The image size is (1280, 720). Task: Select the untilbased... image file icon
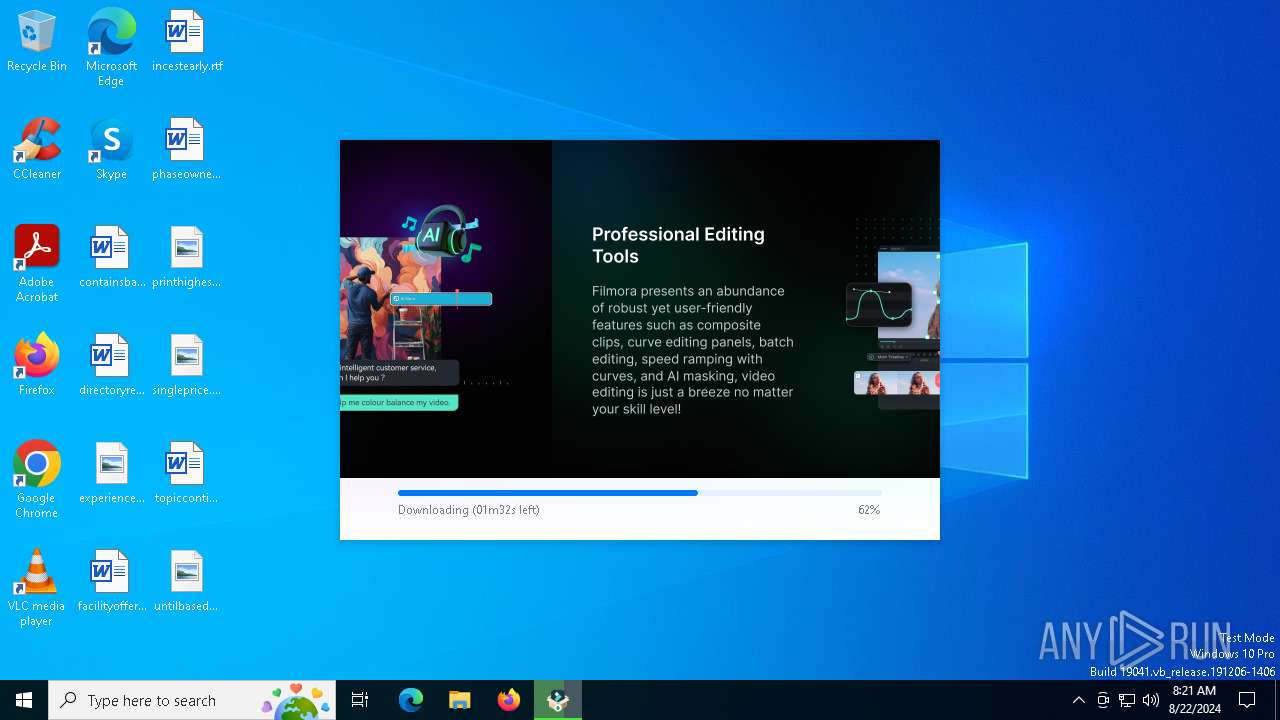(x=186, y=581)
